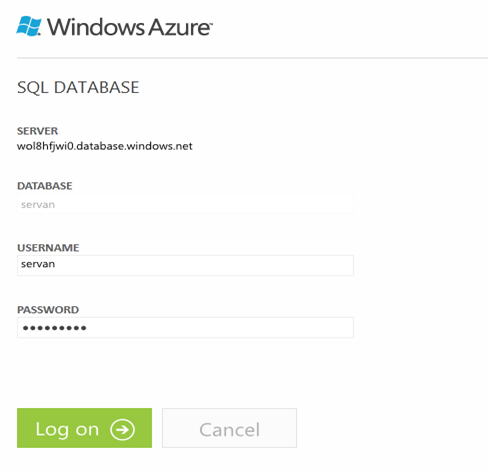
Task: Submit credentials with the green Log on button
Action: tap(84, 428)
